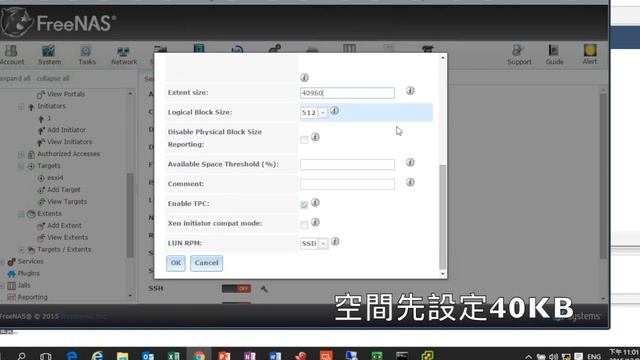Click the dialog vertical scrollbar thumb
This screenshot has width=640, height=360.
[x=442, y=217]
